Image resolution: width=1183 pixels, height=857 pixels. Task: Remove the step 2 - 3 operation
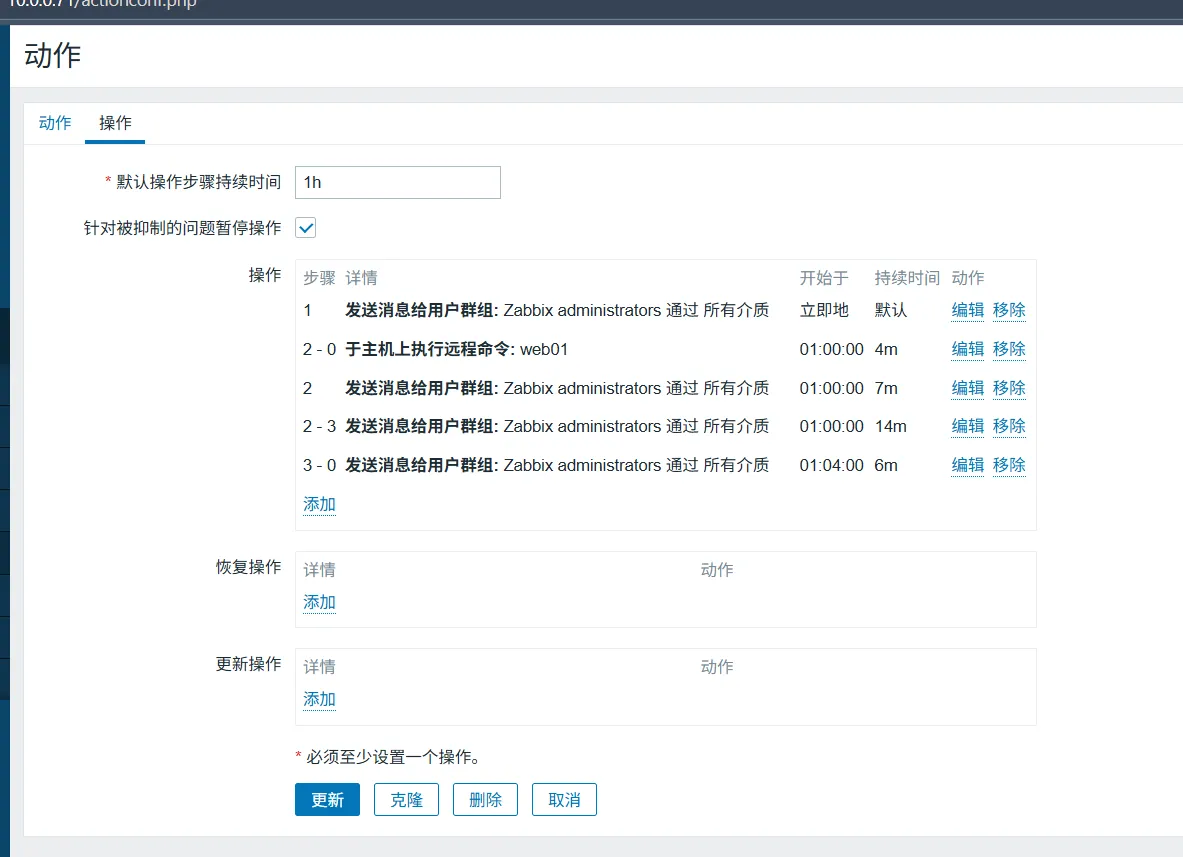click(1009, 426)
